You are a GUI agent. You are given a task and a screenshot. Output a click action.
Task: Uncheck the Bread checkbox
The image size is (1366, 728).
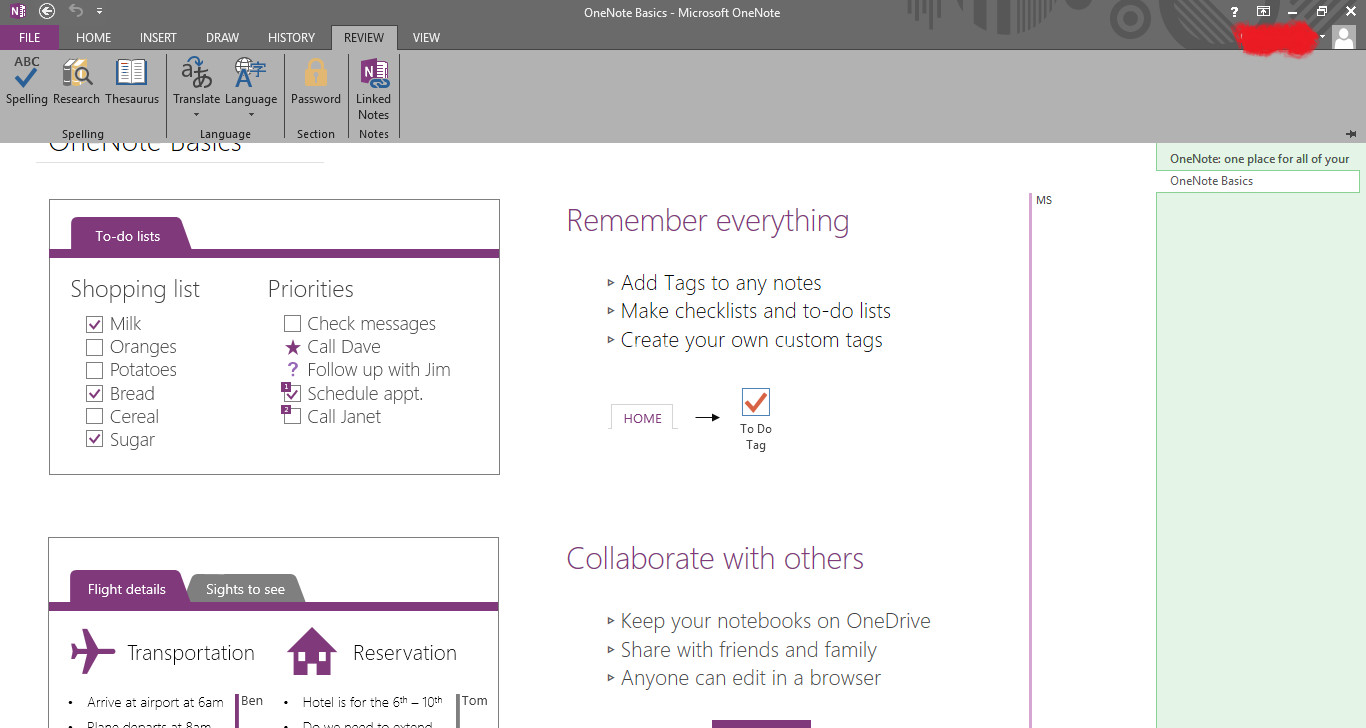tap(95, 394)
